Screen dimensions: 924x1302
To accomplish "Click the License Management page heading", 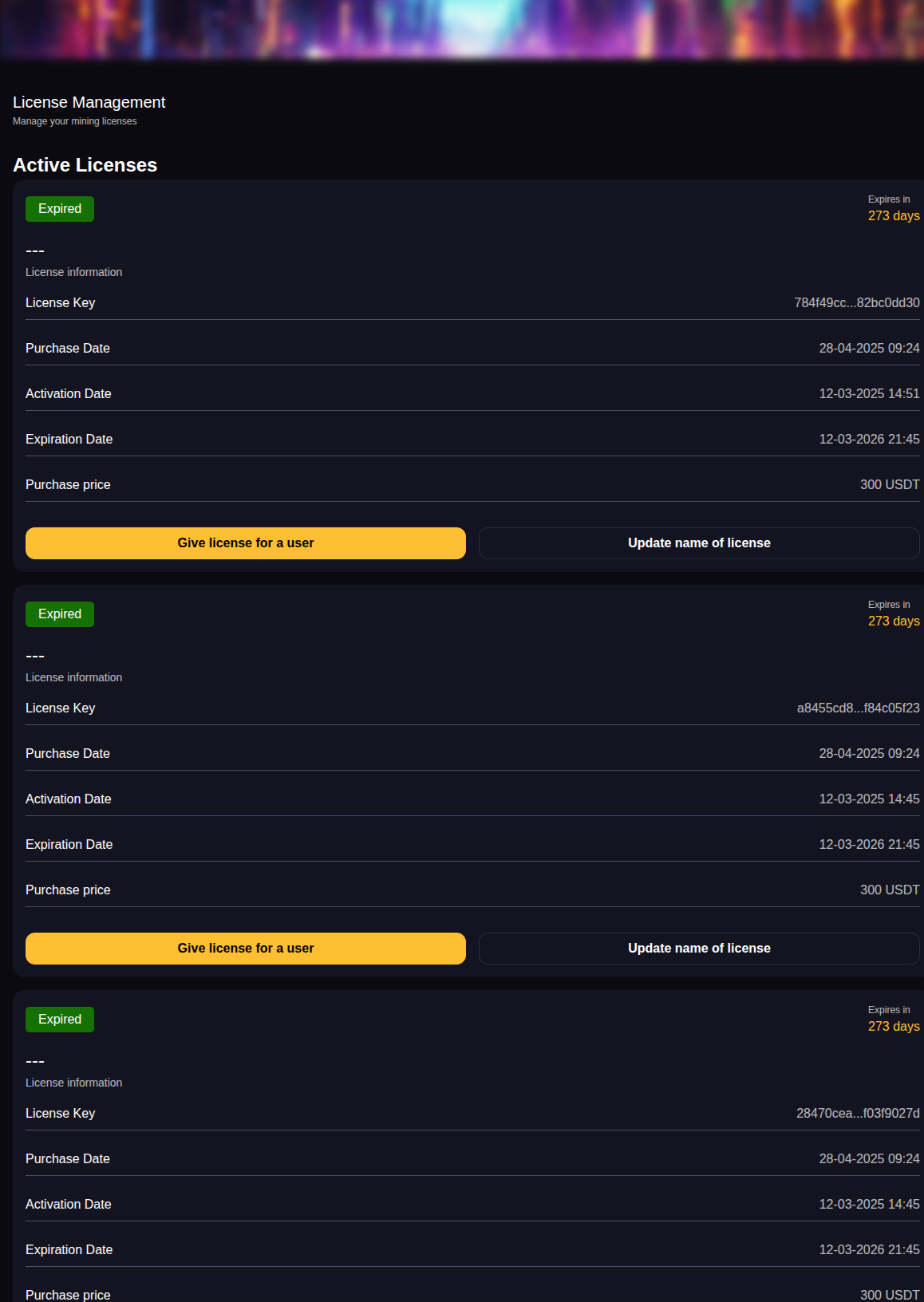I will pos(89,103).
